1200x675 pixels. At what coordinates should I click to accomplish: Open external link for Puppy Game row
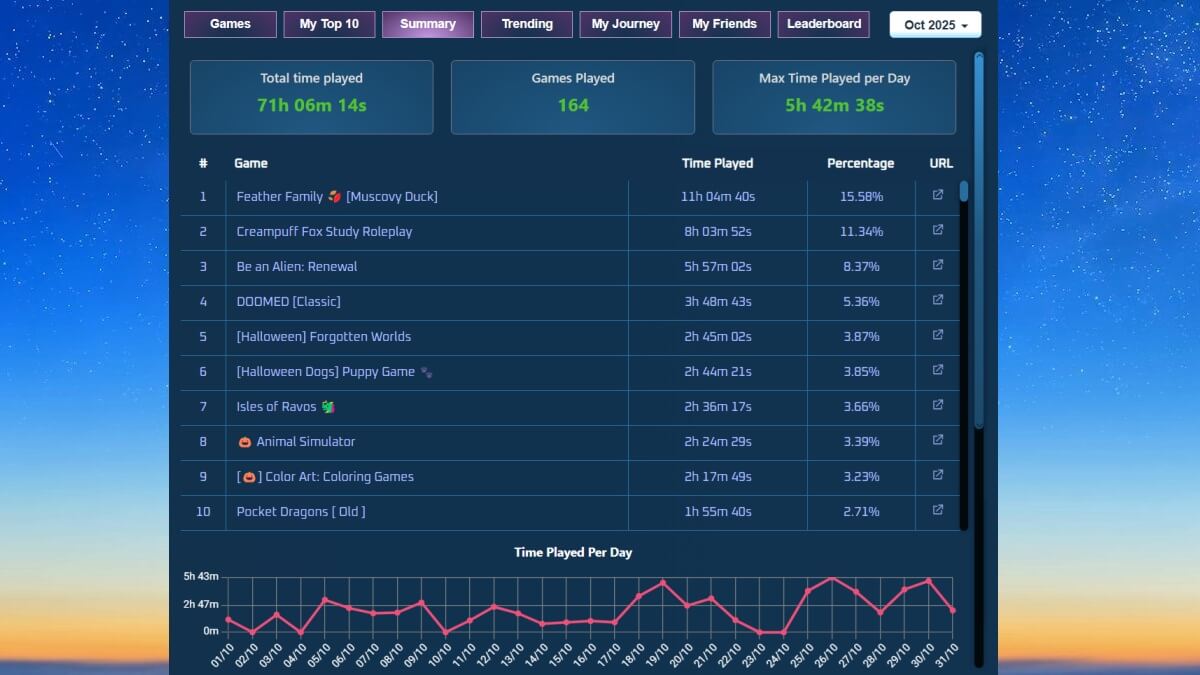pos(937,371)
